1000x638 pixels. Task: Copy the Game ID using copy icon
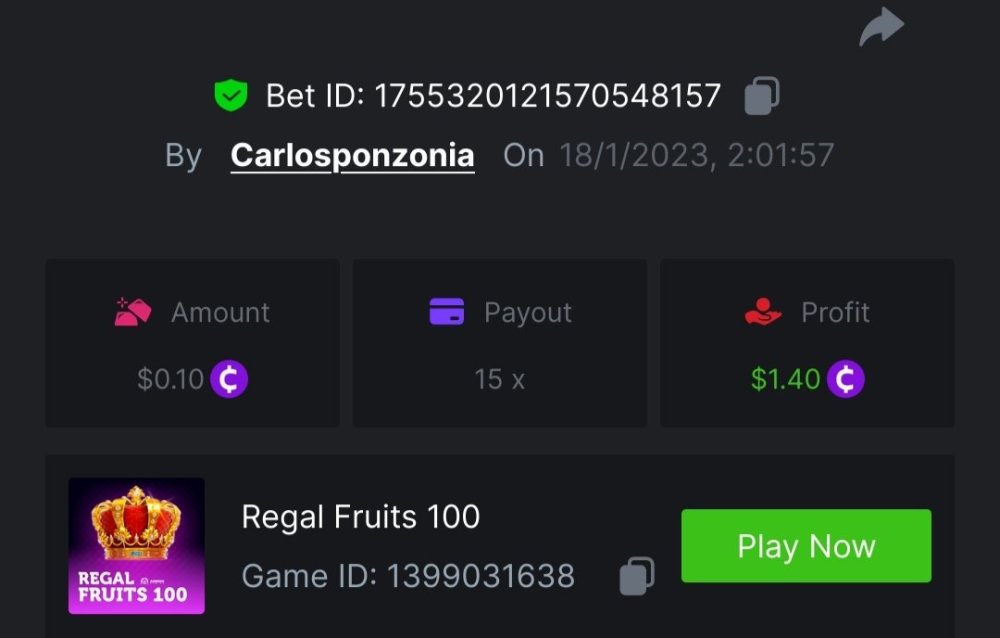coord(637,576)
